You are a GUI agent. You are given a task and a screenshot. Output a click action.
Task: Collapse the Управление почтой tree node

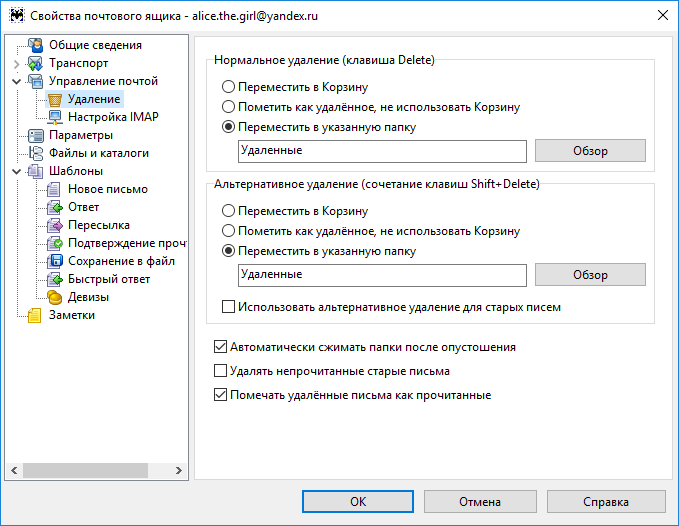(x=17, y=81)
